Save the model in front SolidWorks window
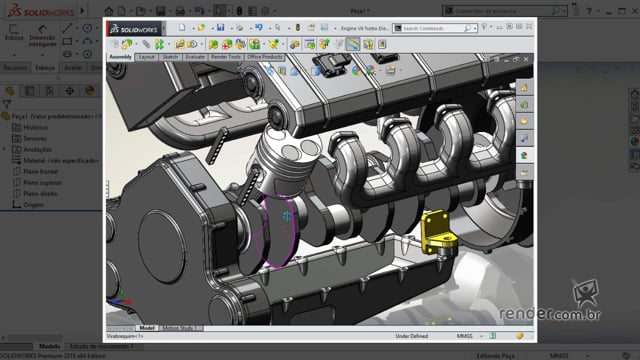The image size is (640, 360). [x=220, y=28]
